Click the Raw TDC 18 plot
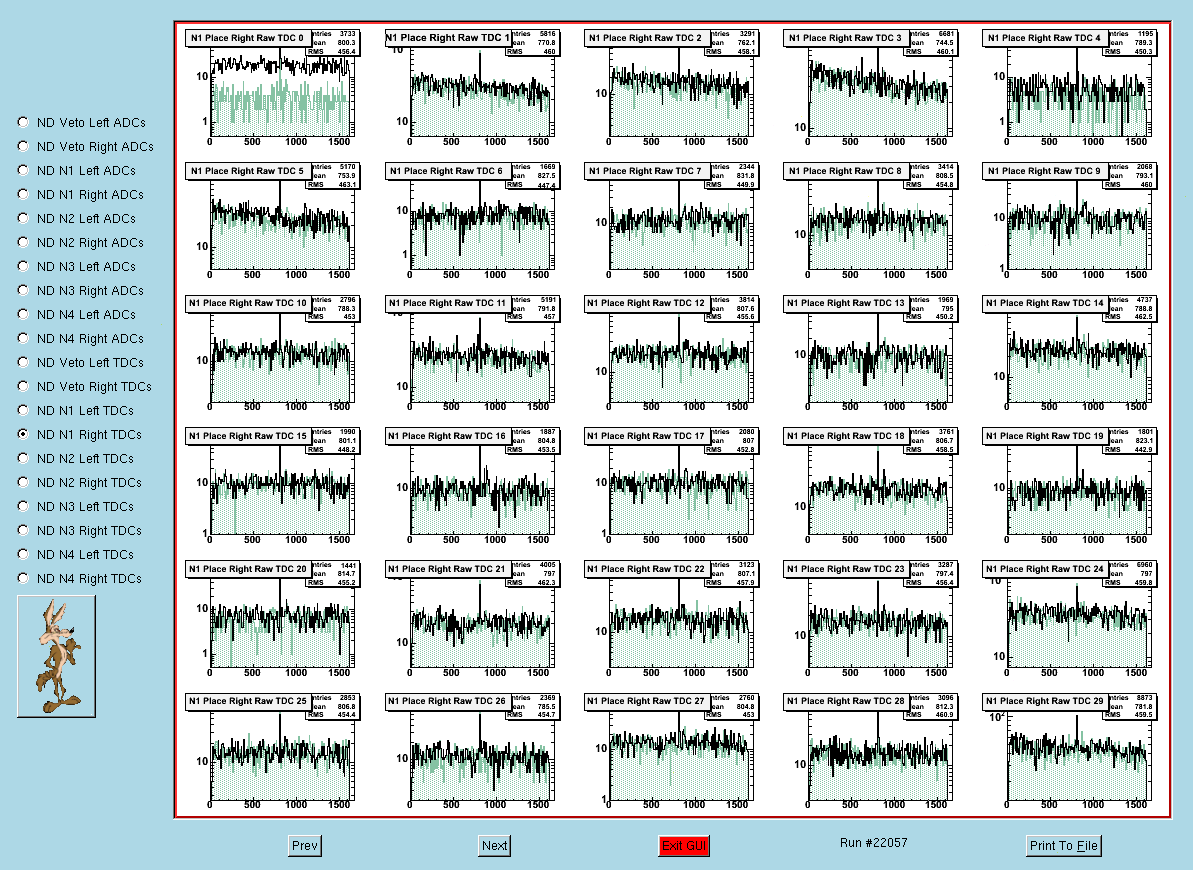The width and height of the screenshot is (1193, 870). point(869,485)
